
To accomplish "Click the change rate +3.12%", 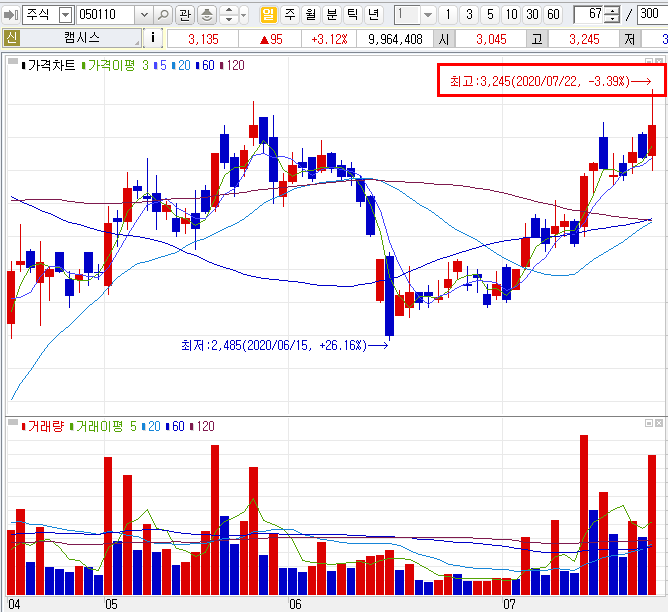I will tap(329, 40).
